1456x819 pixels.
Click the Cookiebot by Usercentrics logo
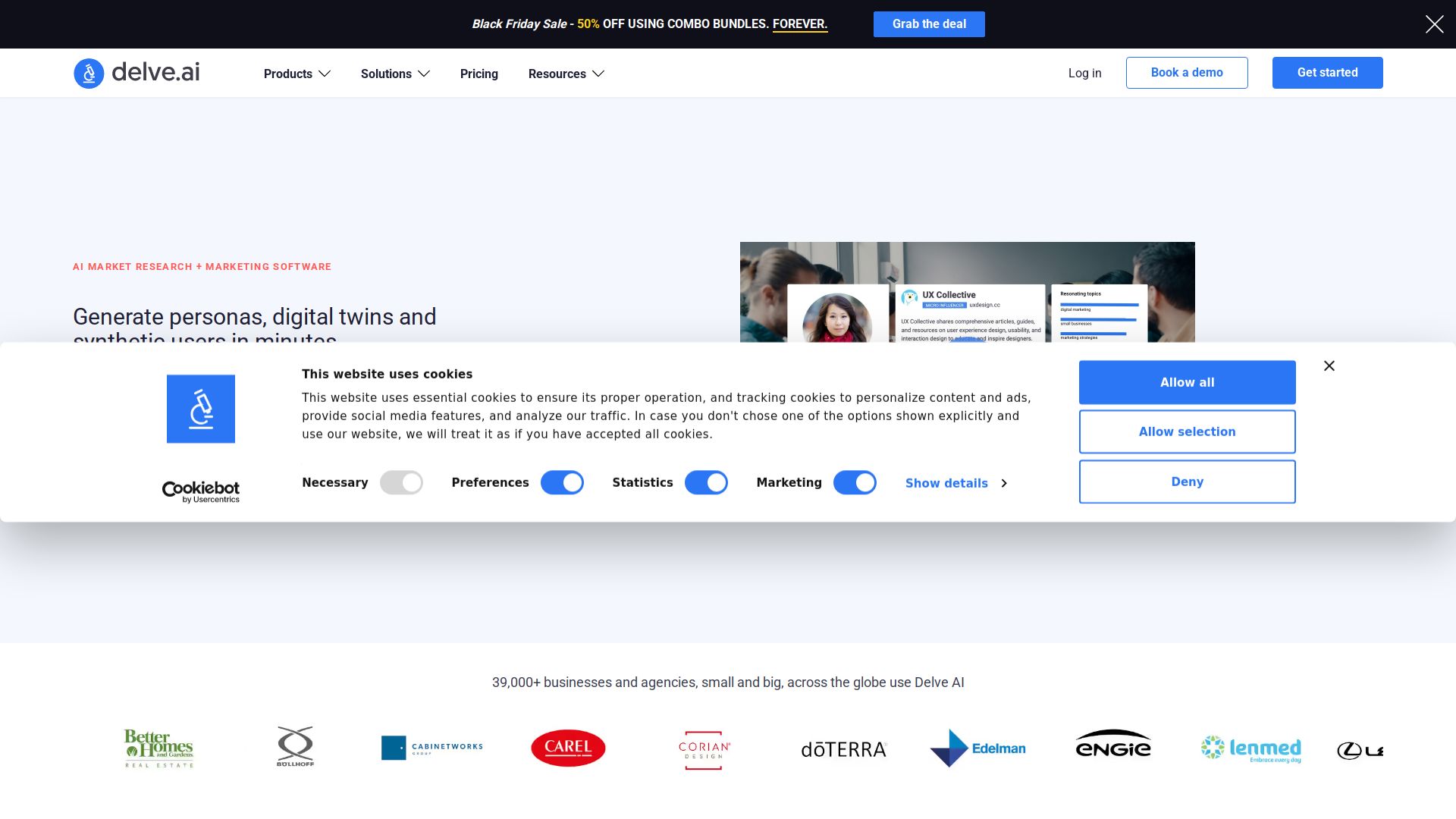coord(201,491)
